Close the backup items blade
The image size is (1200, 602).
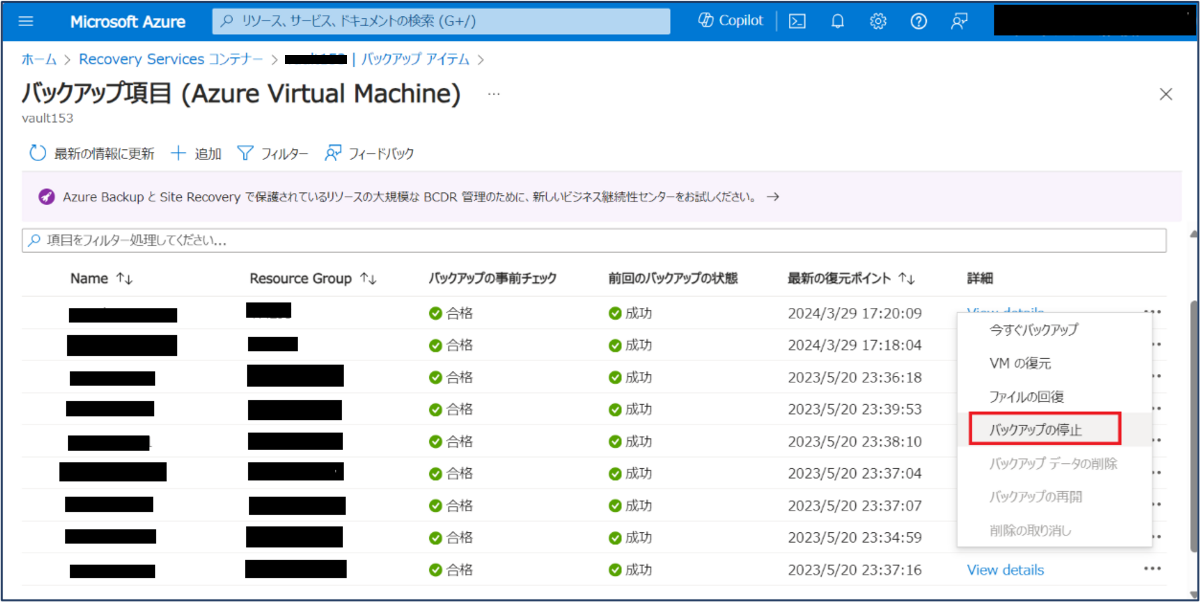click(1165, 94)
